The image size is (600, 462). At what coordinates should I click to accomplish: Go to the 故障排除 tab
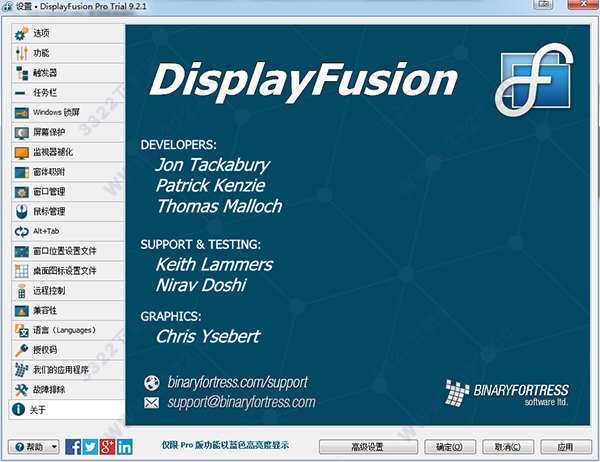pyautogui.click(x=68, y=390)
